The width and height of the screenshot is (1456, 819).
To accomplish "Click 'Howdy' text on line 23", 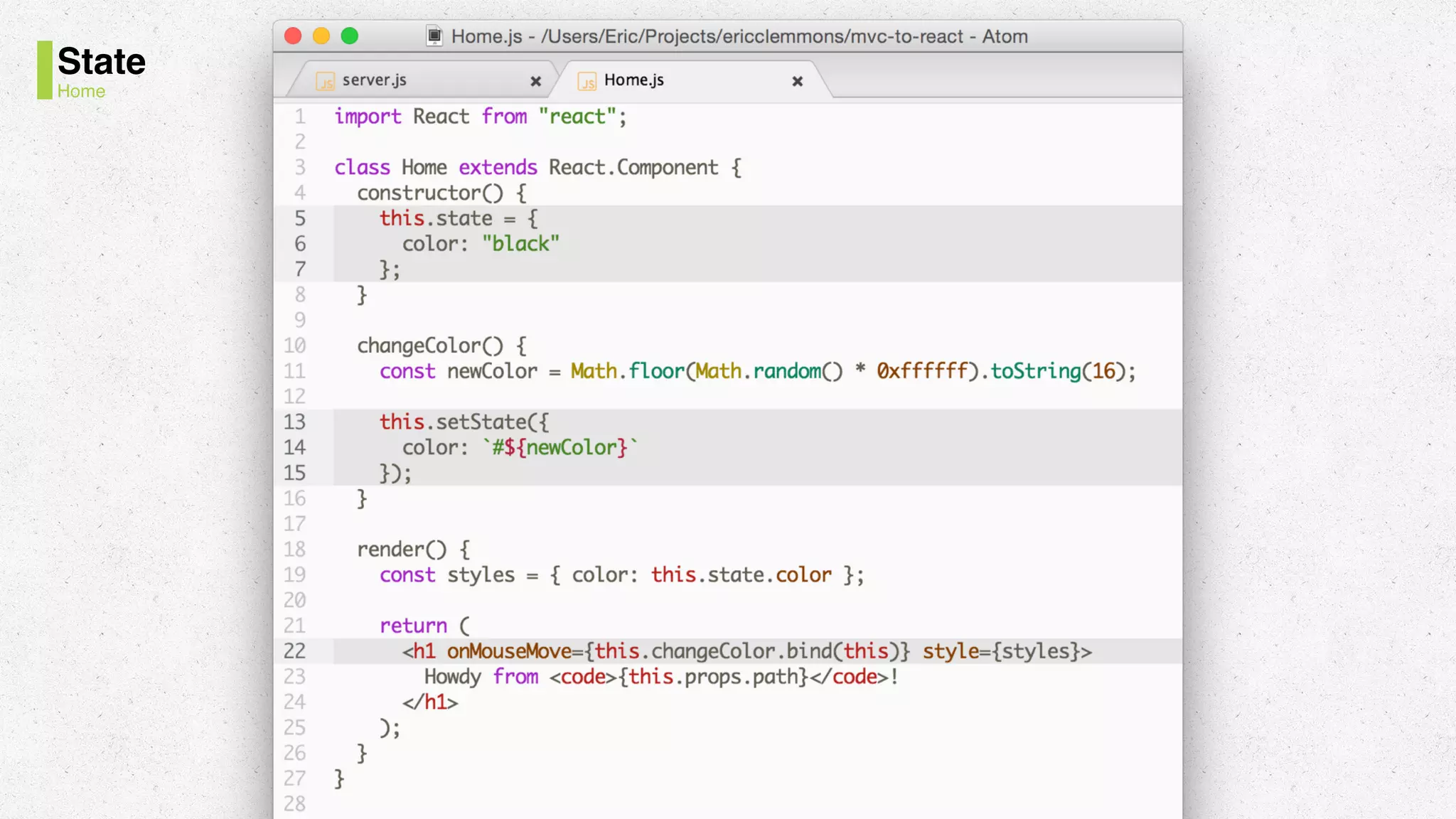I will 453,677.
